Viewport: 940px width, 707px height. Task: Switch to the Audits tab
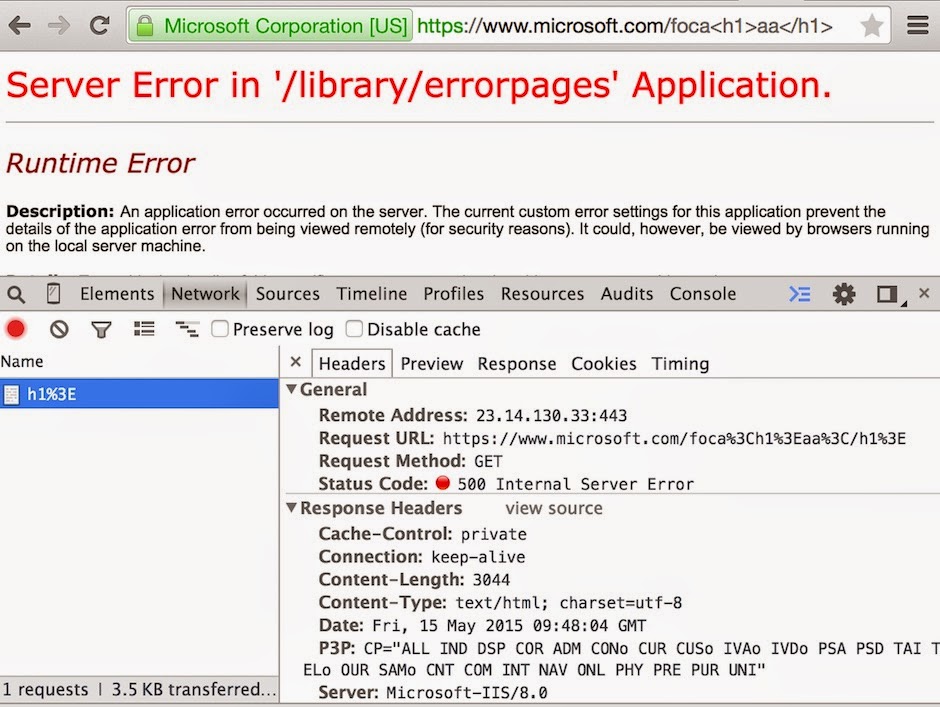click(x=627, y=294)
